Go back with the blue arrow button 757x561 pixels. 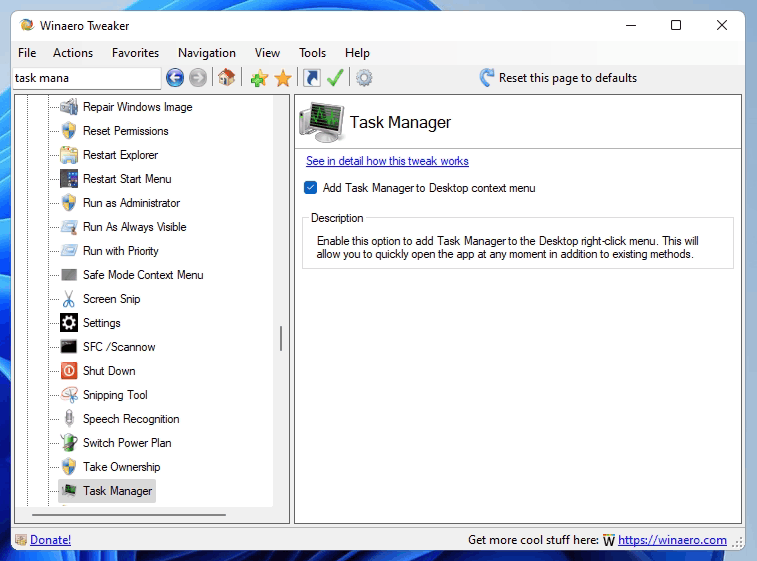pos(175,78)
